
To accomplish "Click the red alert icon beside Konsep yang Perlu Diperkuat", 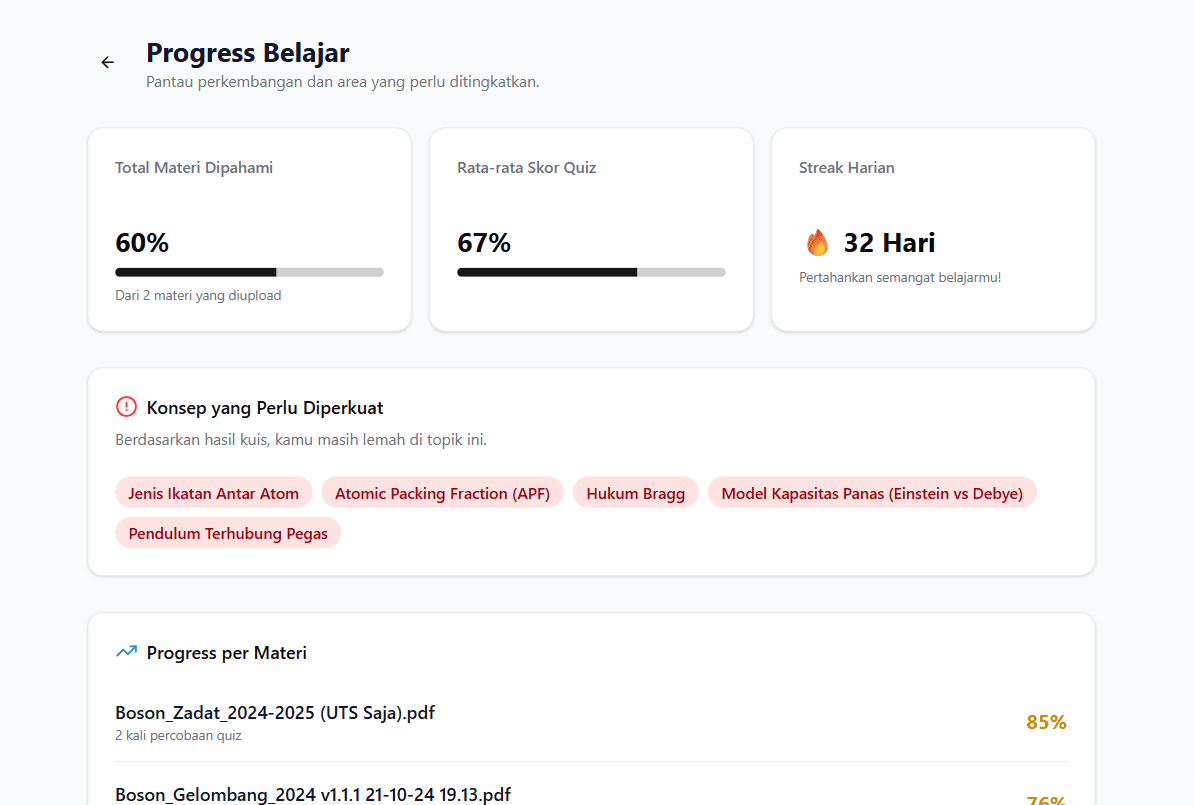I will pyautogui.click(x=125, y=407).
